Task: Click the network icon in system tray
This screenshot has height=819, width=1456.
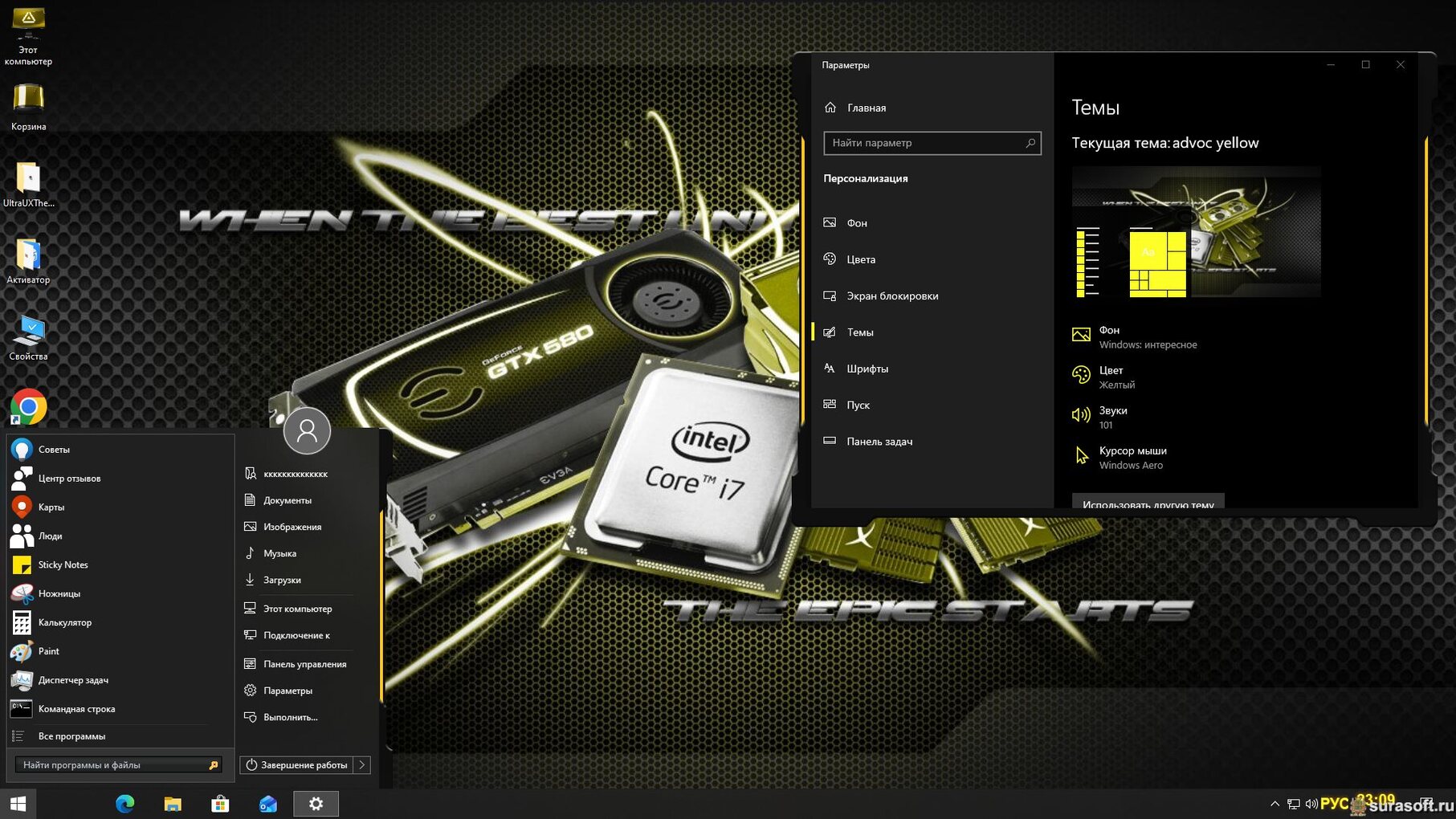Action: tap(1293, 804)
